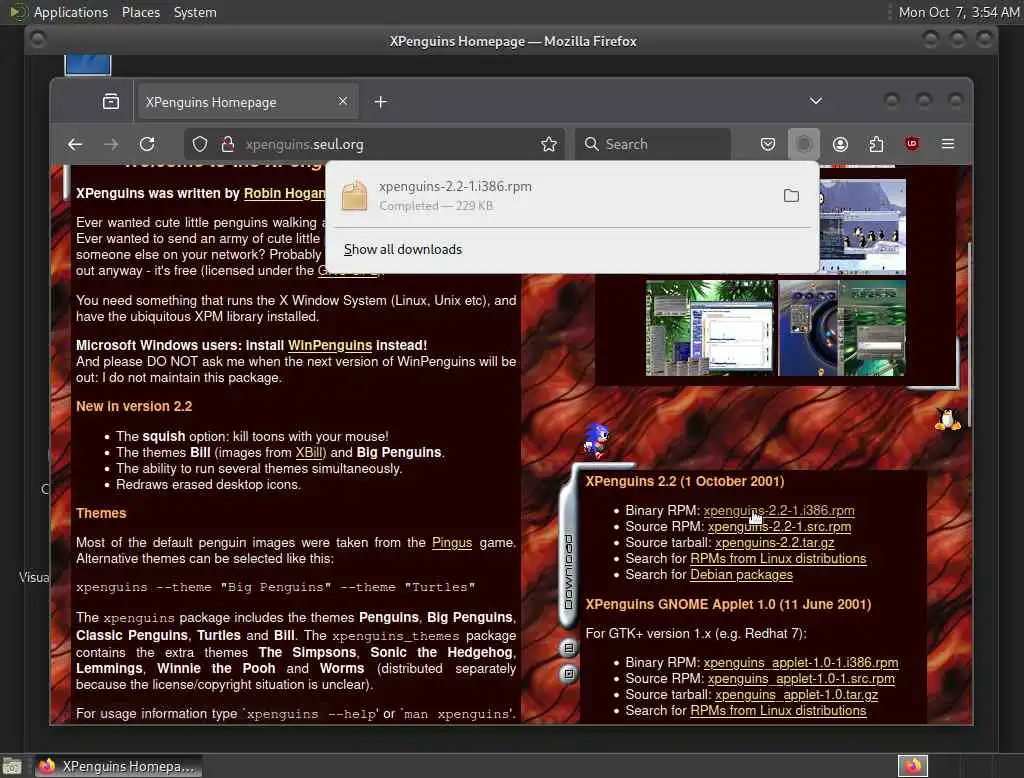This screenshot has height=778, width=1024.
Task: Open the Firefox View icon beside the tab
Action: tap(111, 102)
